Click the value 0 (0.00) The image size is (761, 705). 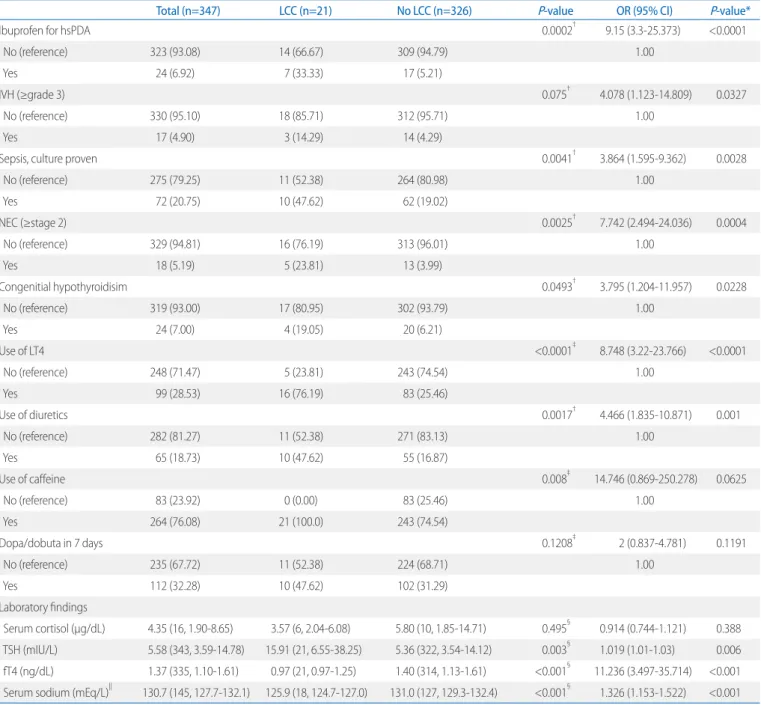tap(301, 500)
